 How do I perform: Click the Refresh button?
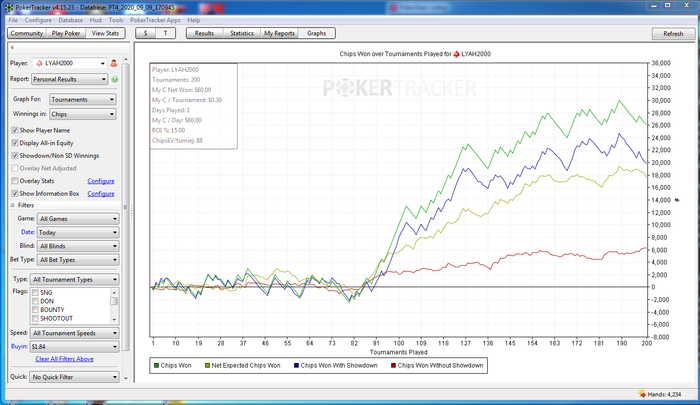click(673, 33)
